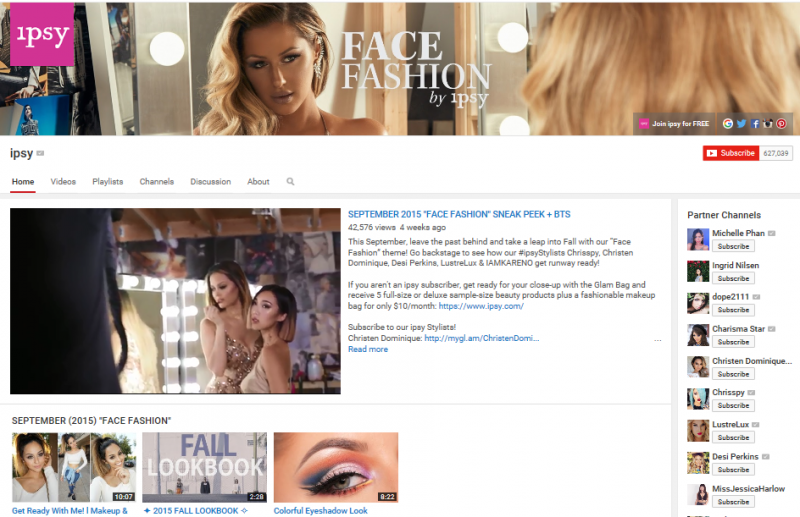This screenshot has width=800, height=517.
Task: Open Get Ready With Me title link
Action: tap(69, 511)
